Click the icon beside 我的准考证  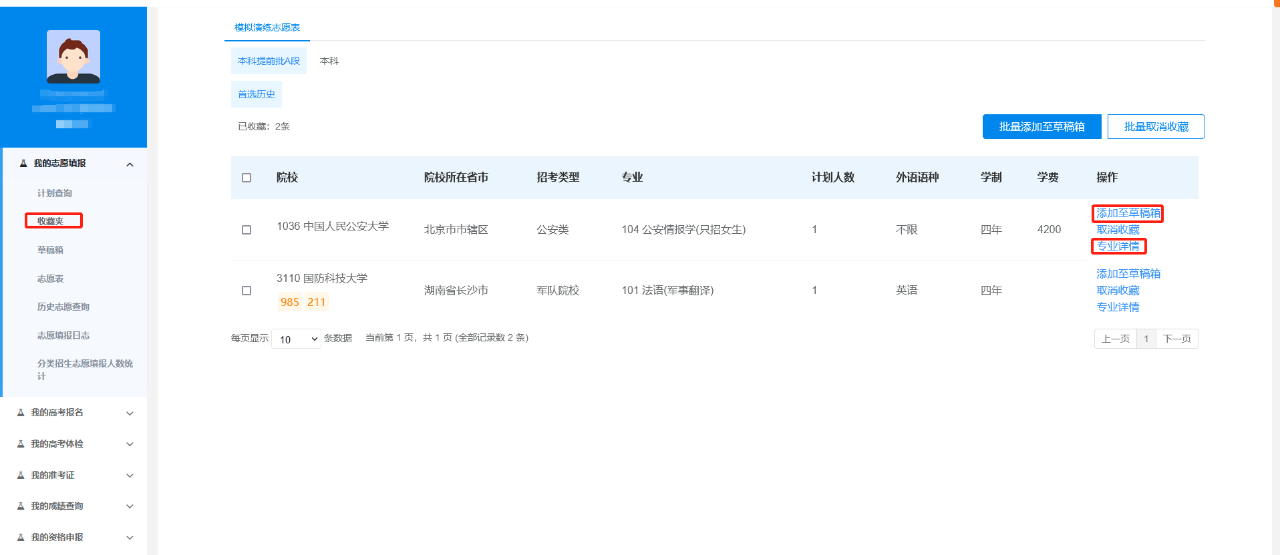(22, 475)
